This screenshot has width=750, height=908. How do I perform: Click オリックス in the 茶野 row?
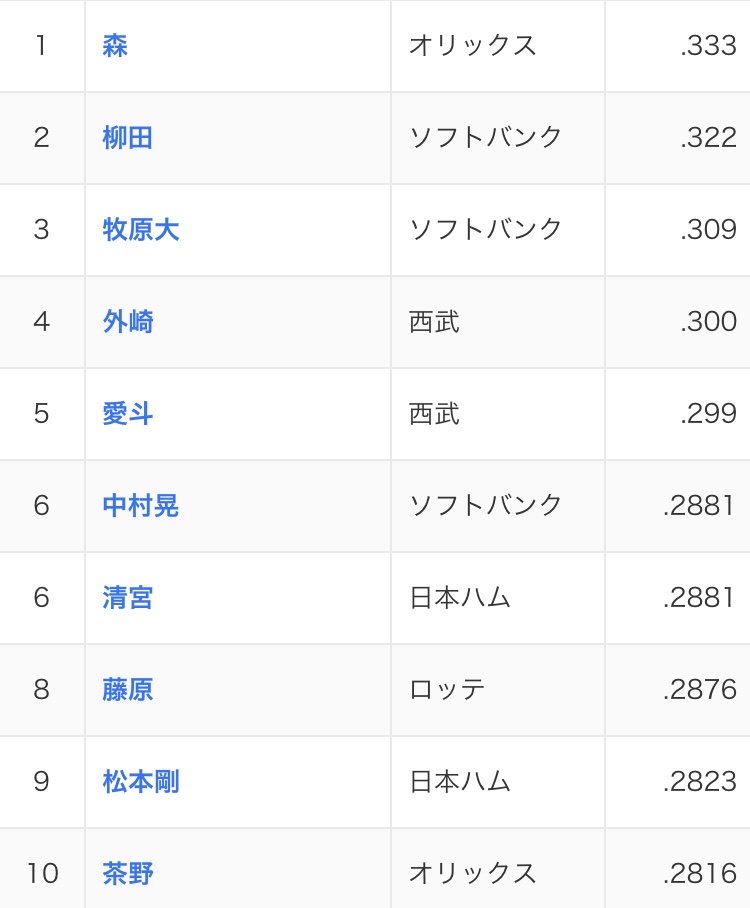click(x=473, y=873)
